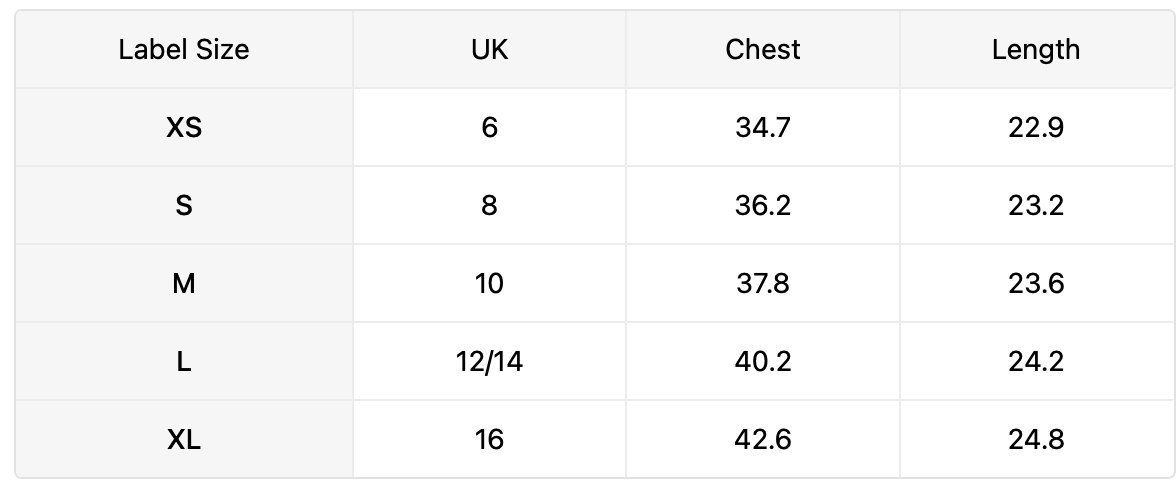1176x492 pixels.
Task: Click the length value 24.8
Action: 1036,439
